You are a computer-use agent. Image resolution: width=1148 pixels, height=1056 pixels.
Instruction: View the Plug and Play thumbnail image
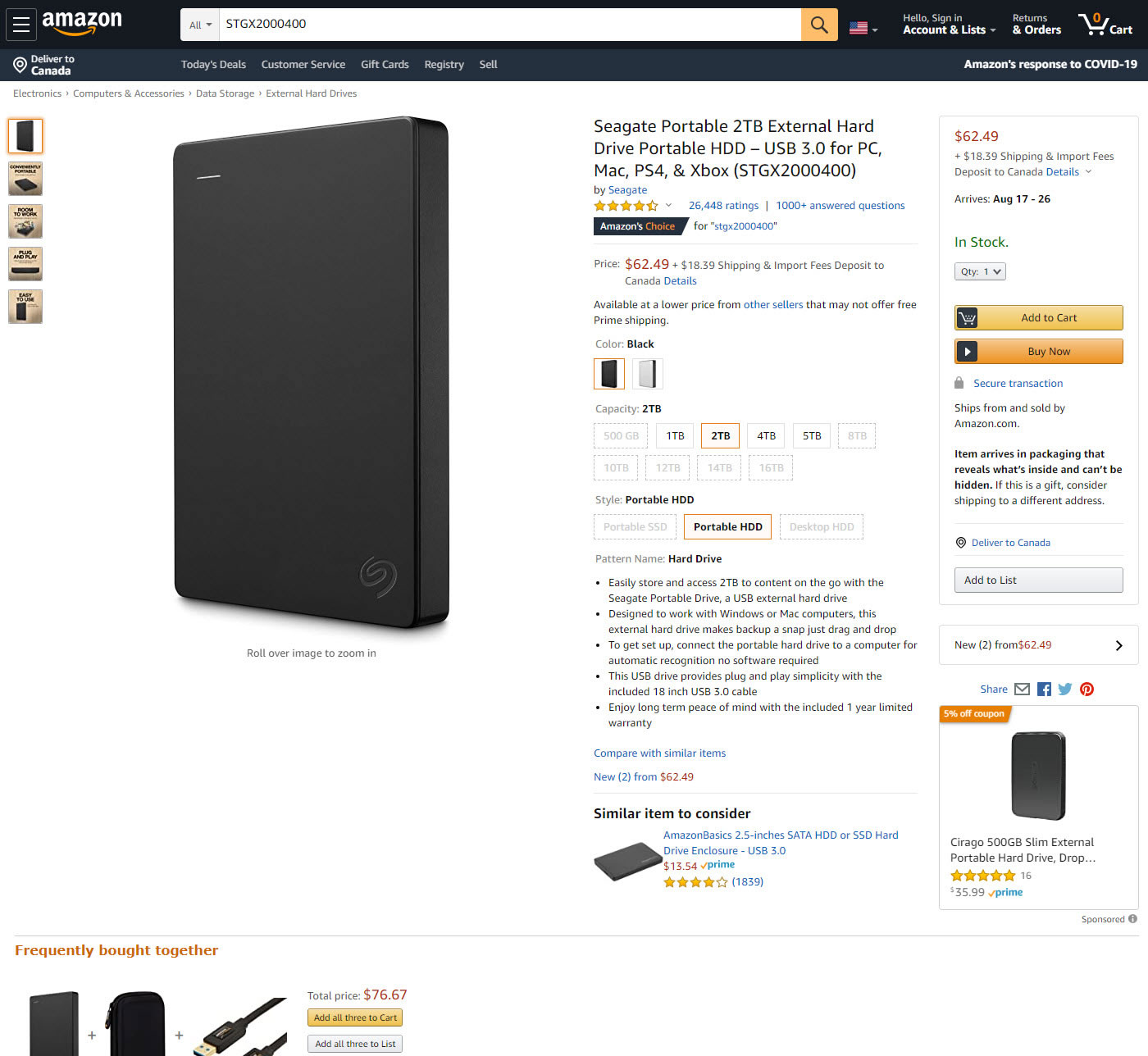(x=25, y=264)
